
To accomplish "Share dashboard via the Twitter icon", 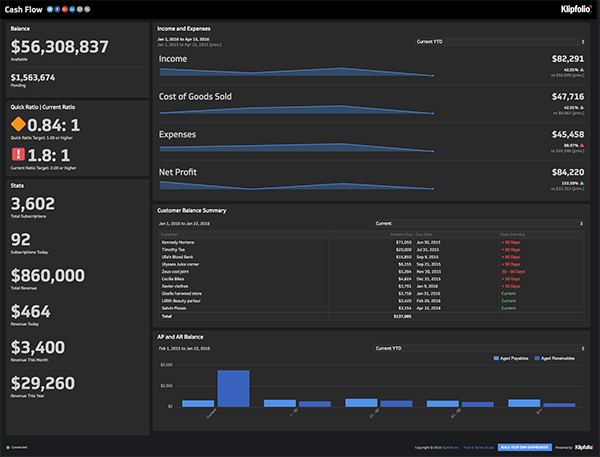I will [x=50, y=10].
